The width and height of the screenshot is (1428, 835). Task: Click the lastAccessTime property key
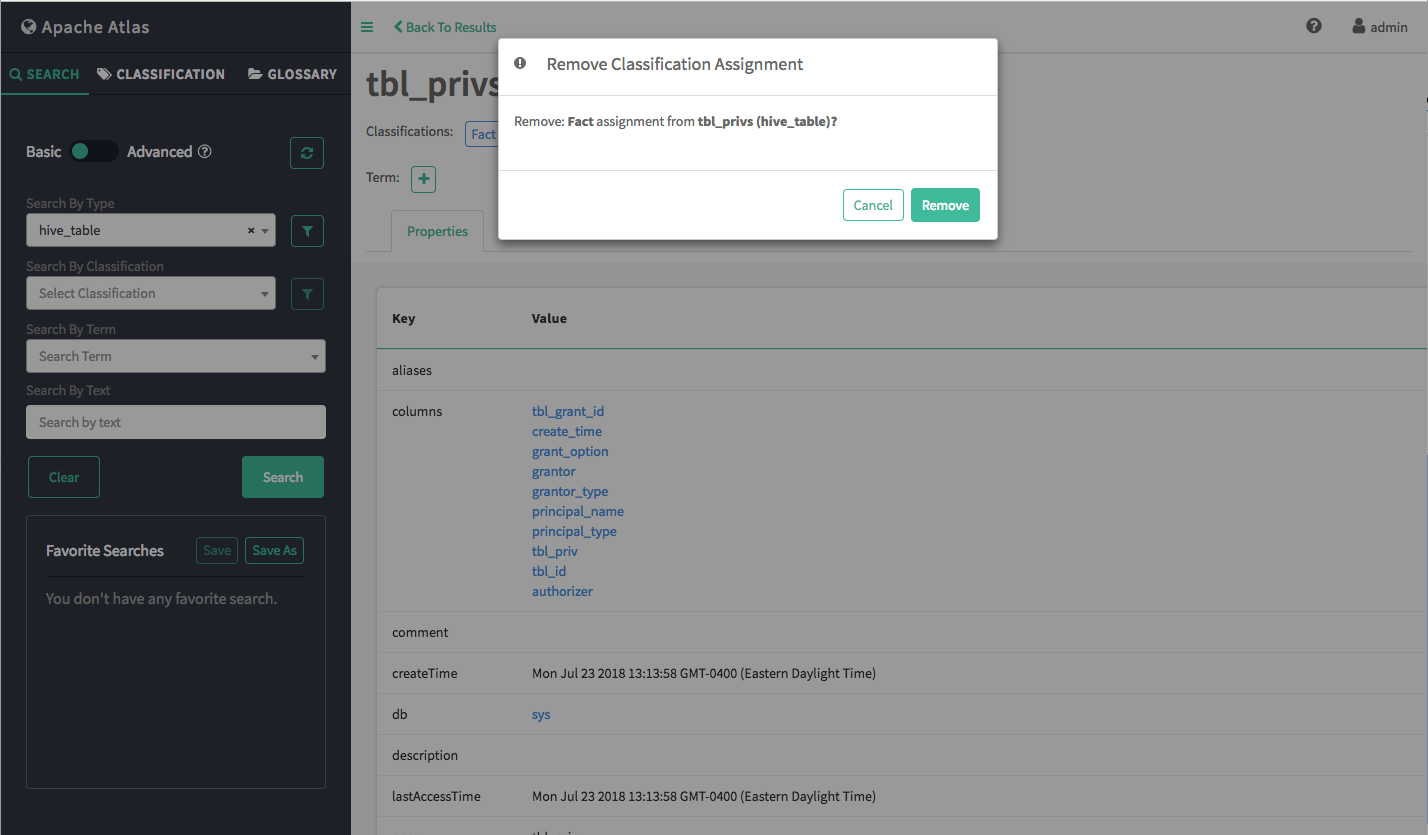coord(436,796)
